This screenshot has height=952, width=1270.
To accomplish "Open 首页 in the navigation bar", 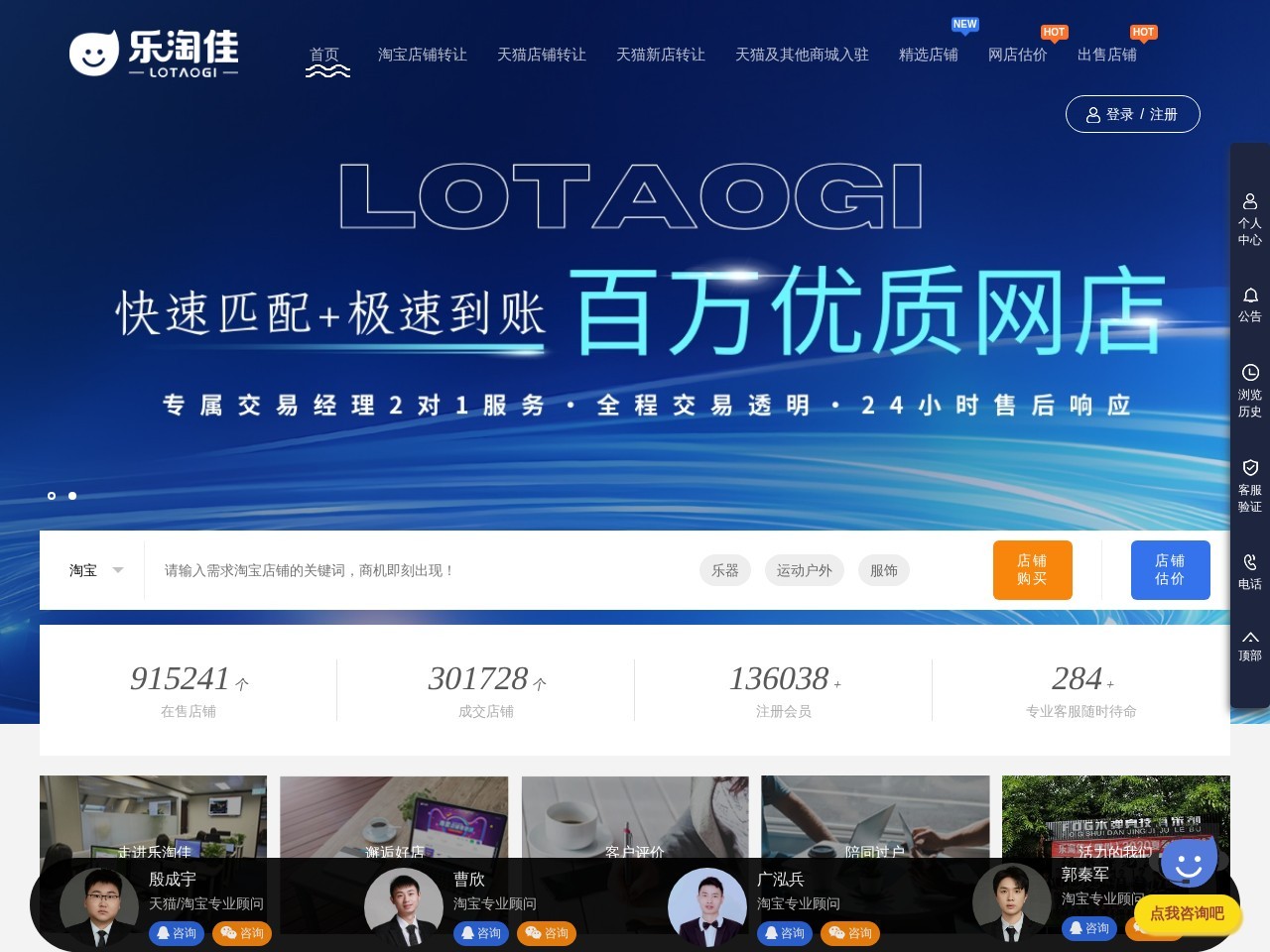I will click(x=324, y=55).
